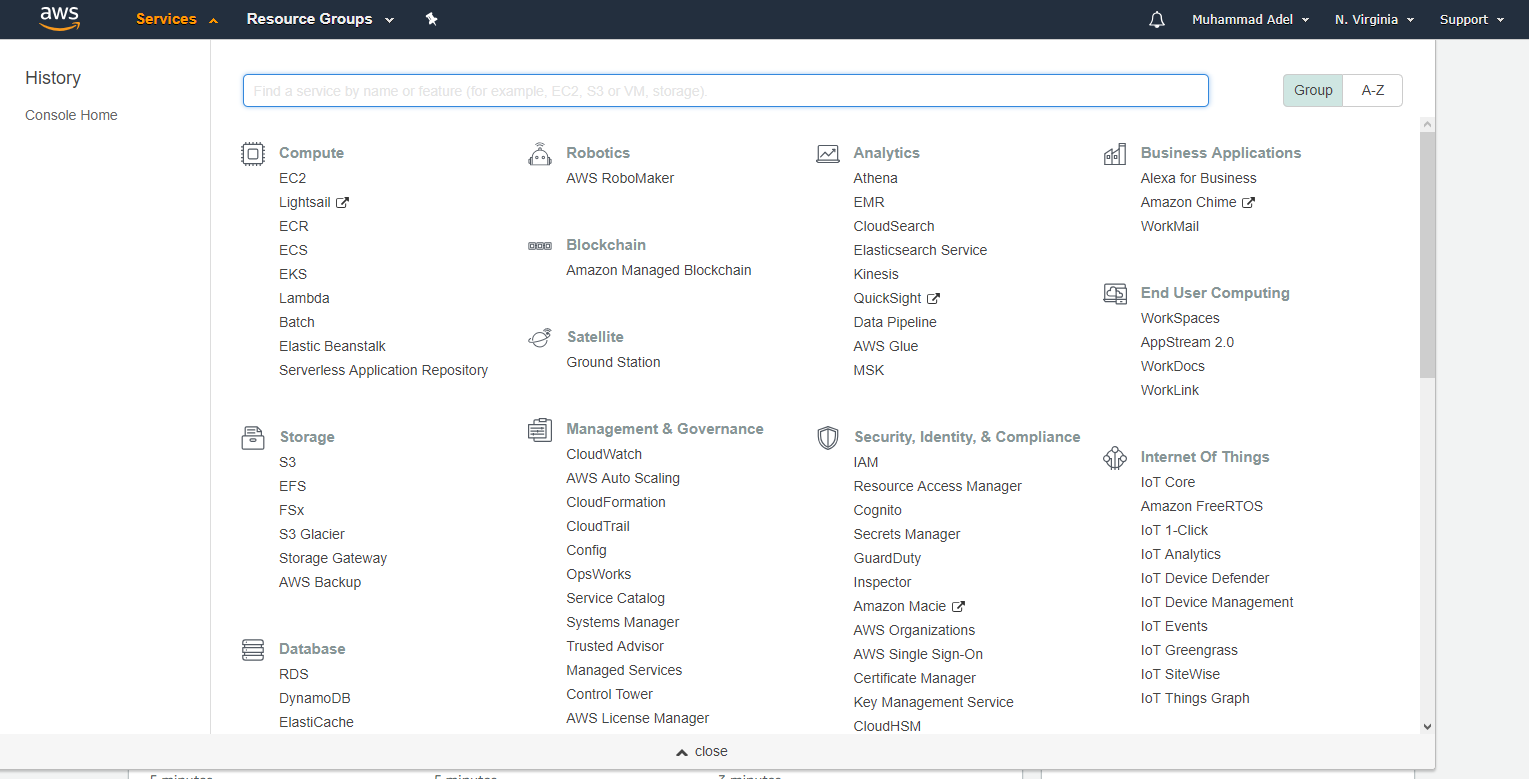Open Ground Station
The width and height of the screenshot is (1529, 779).
tap(613, 362)
